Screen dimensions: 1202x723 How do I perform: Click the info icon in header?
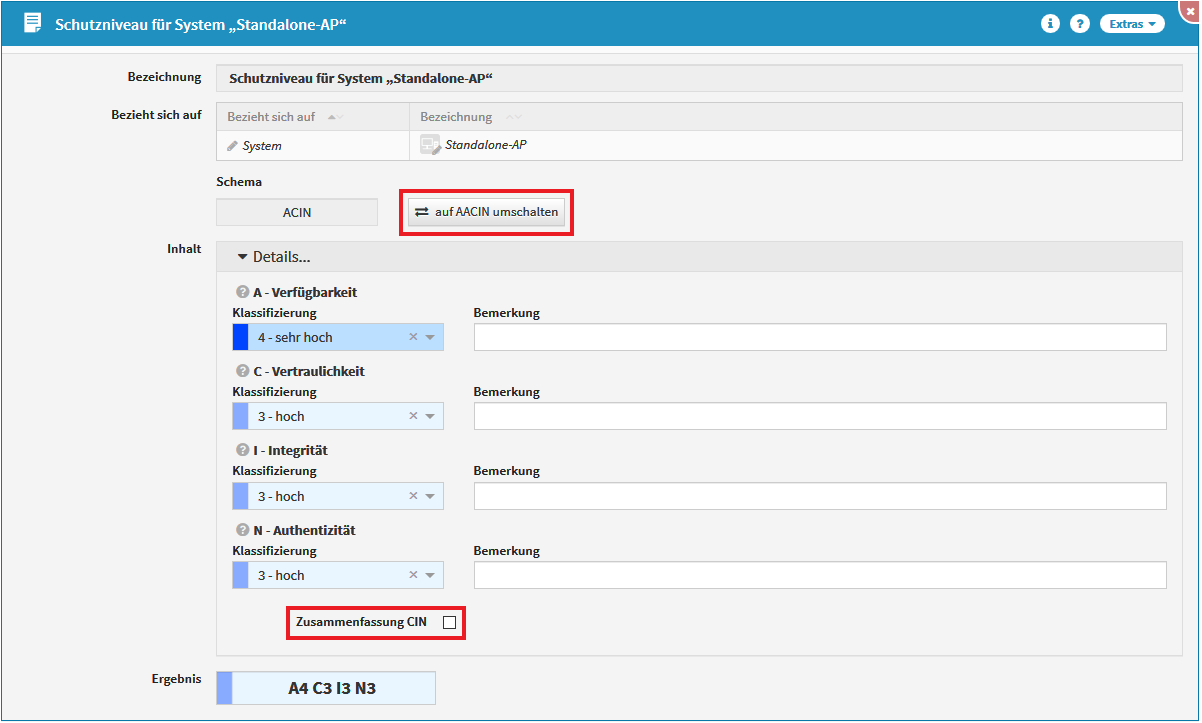(x=1050, y=24)
